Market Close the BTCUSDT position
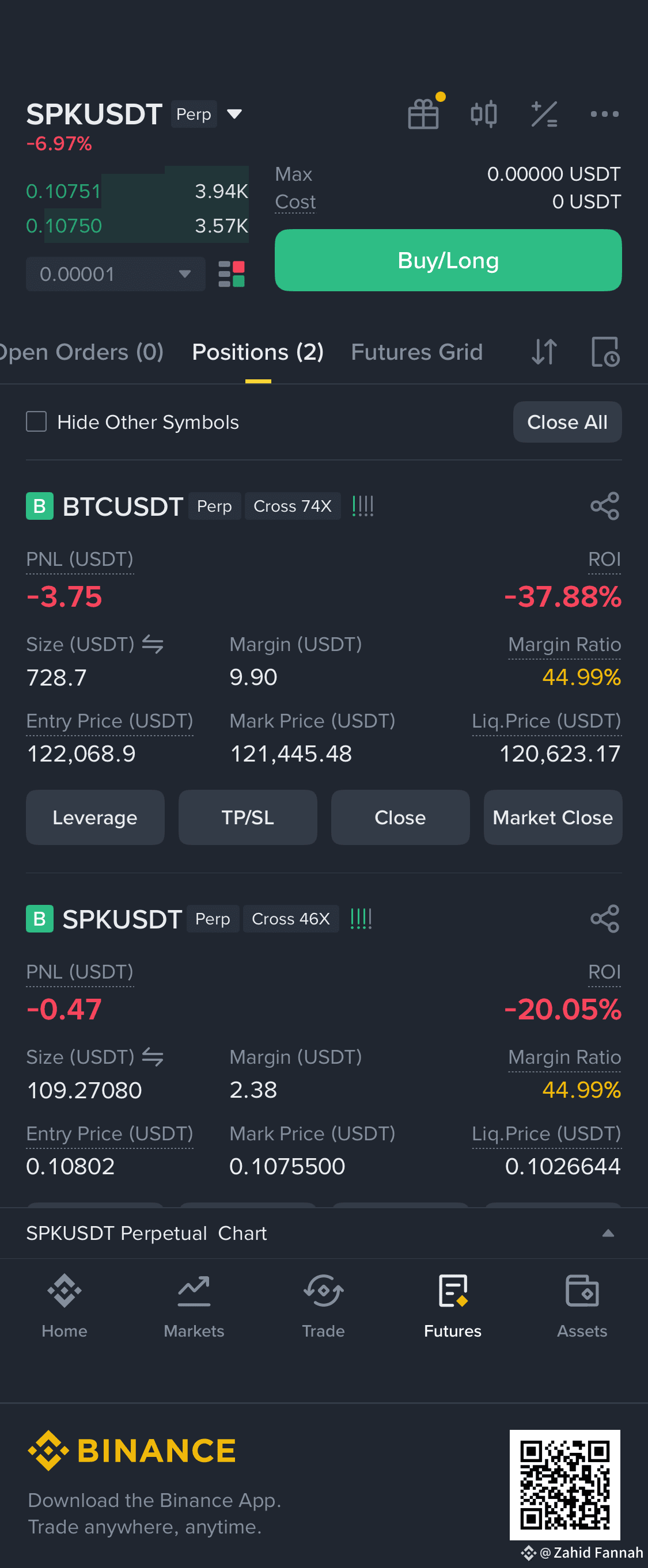648x1568 pixels. 552,817
